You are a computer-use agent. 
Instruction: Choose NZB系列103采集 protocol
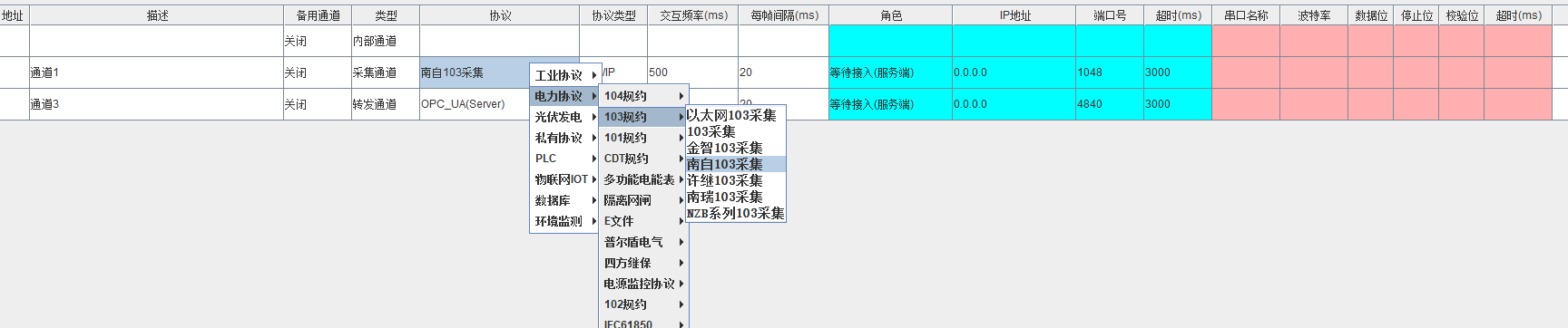pyautogui.click(x=735, y=213)
